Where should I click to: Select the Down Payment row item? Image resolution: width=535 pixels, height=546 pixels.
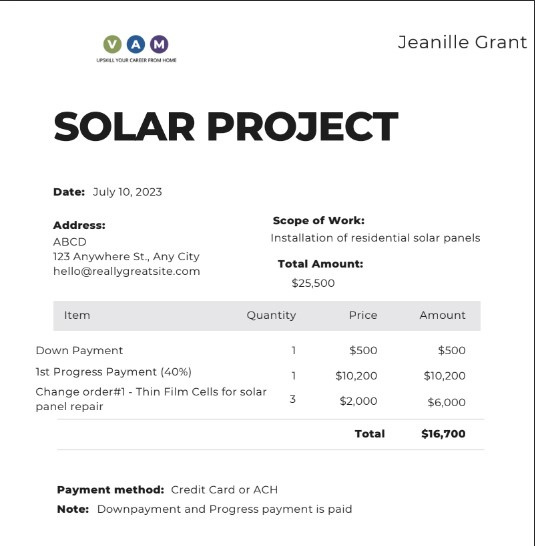79,350
